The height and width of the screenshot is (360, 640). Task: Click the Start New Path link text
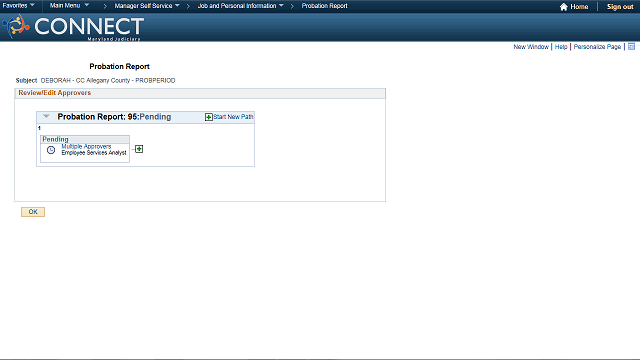[x=233, y=117]
